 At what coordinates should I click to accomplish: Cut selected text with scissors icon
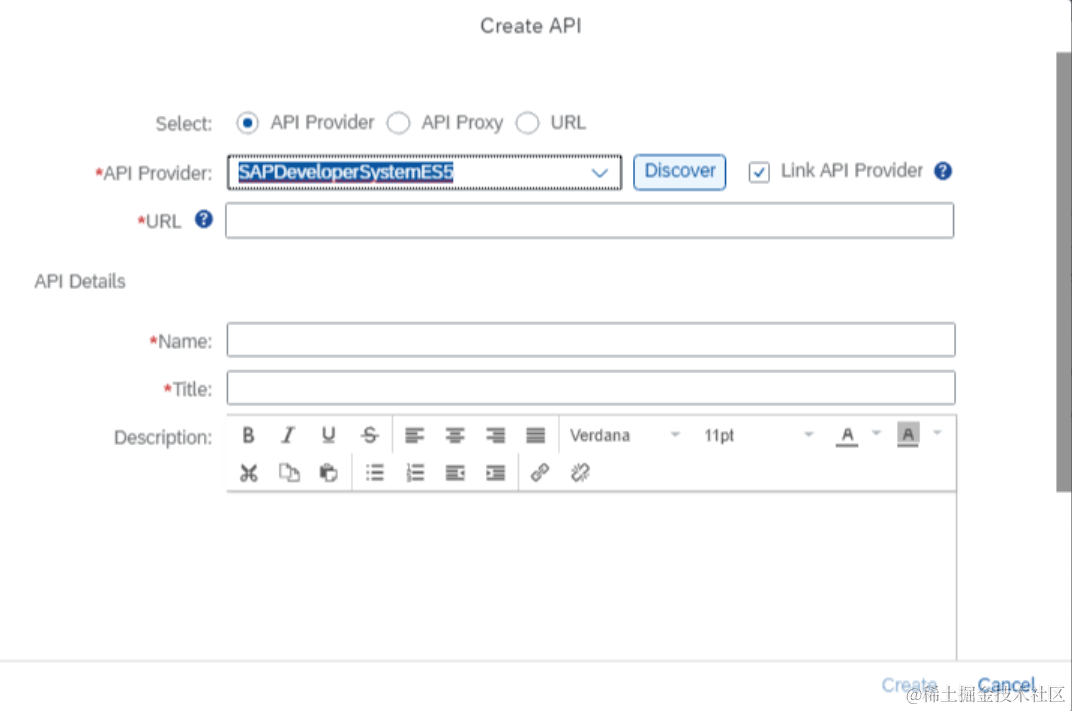pyautogui.click(x=249, y=472)
